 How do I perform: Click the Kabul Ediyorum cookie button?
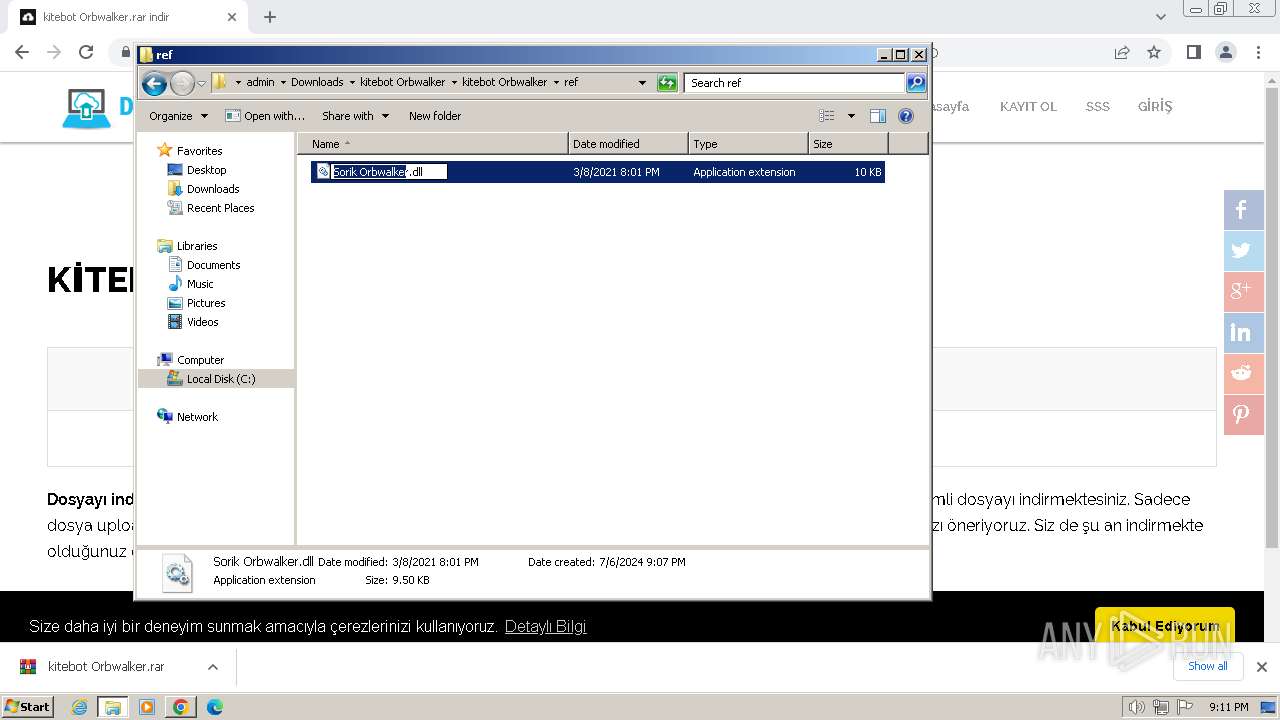[x=1165, y=626]
